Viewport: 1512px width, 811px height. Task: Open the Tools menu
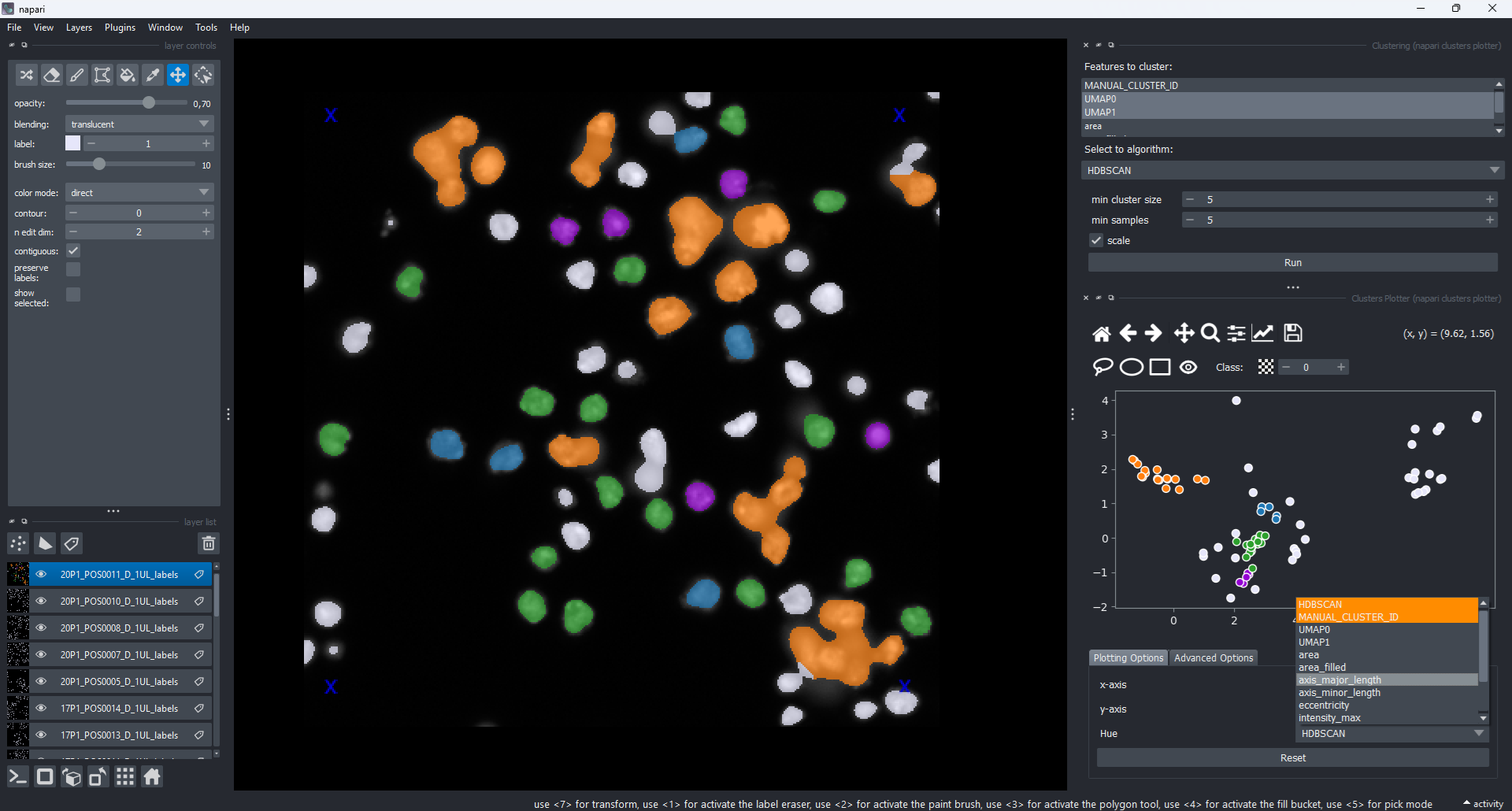(206, 28)
